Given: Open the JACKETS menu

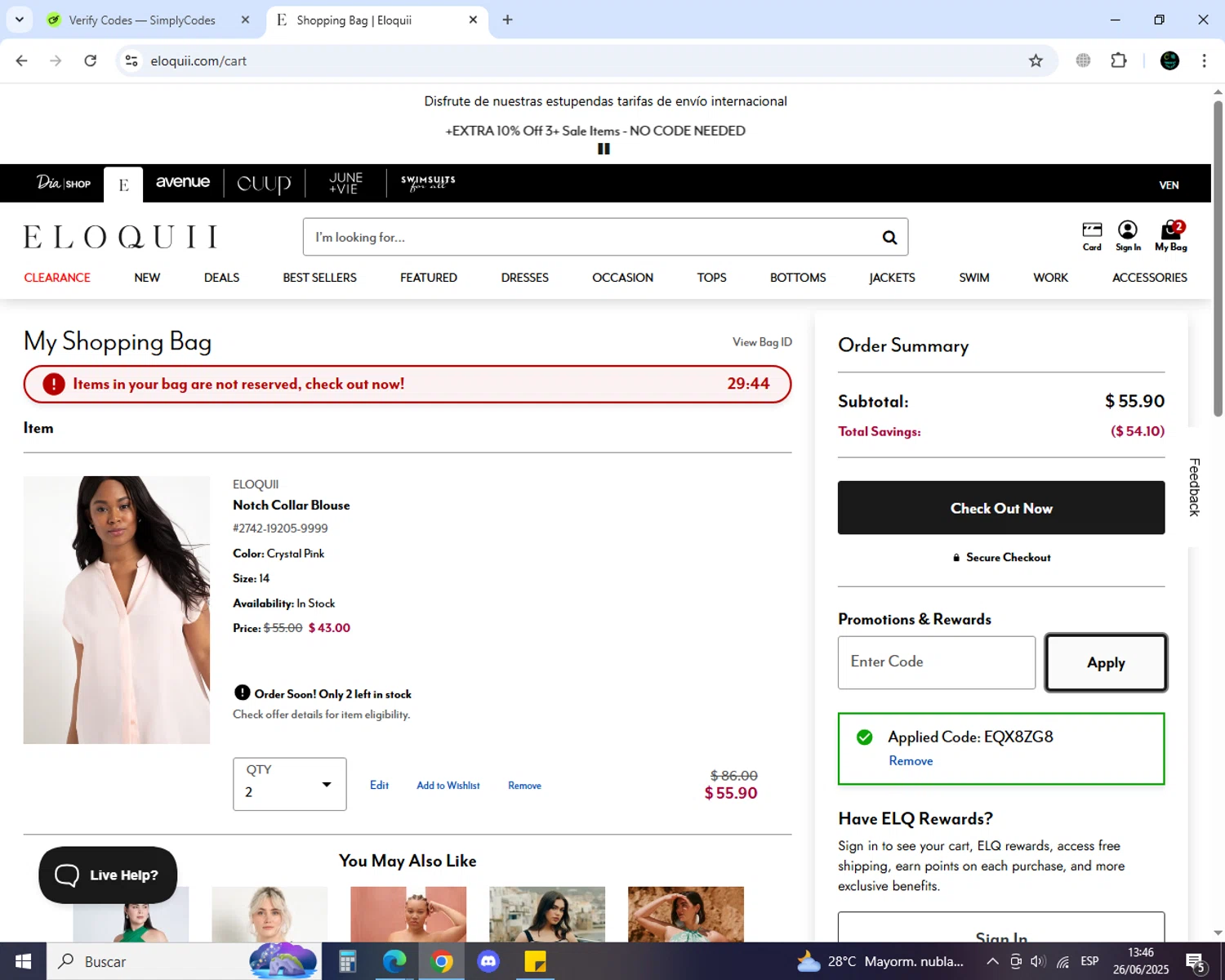Looking at the screenshot, I should click(892, 278).
